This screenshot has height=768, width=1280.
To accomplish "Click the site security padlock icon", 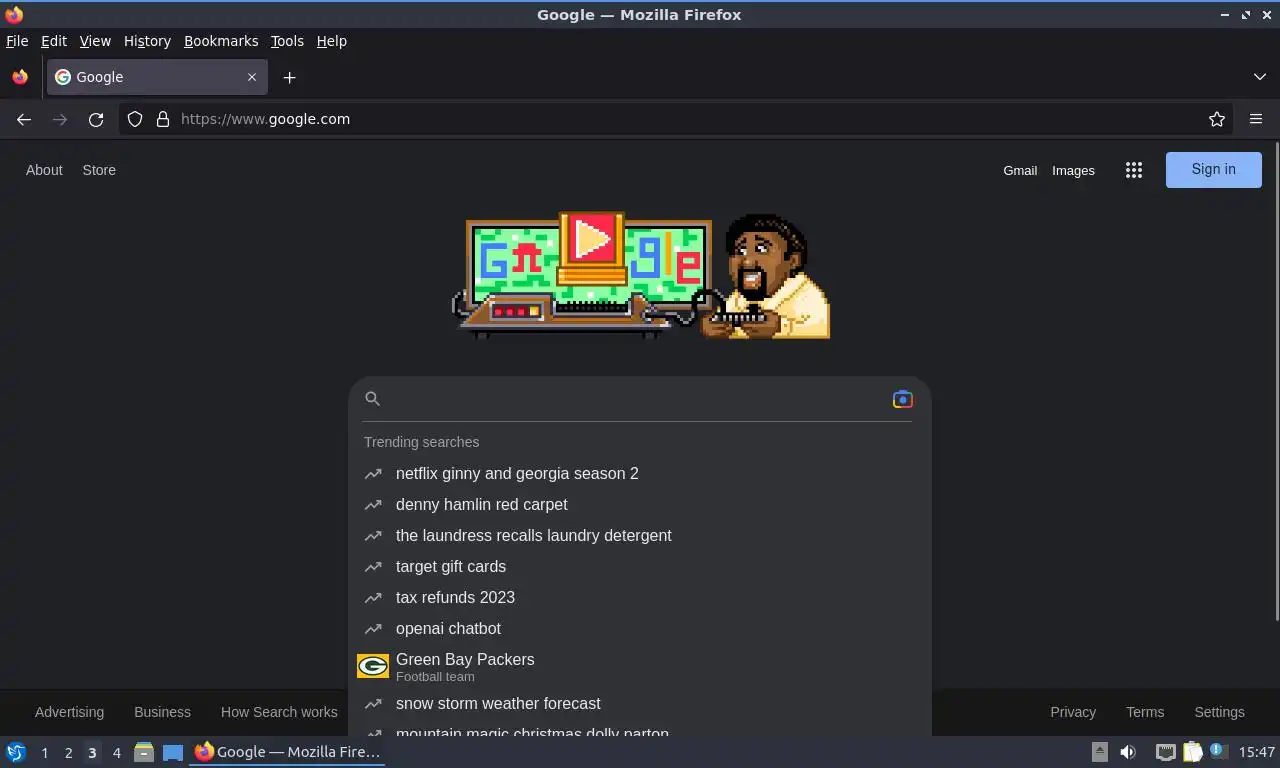I will (x=163, y=119).
